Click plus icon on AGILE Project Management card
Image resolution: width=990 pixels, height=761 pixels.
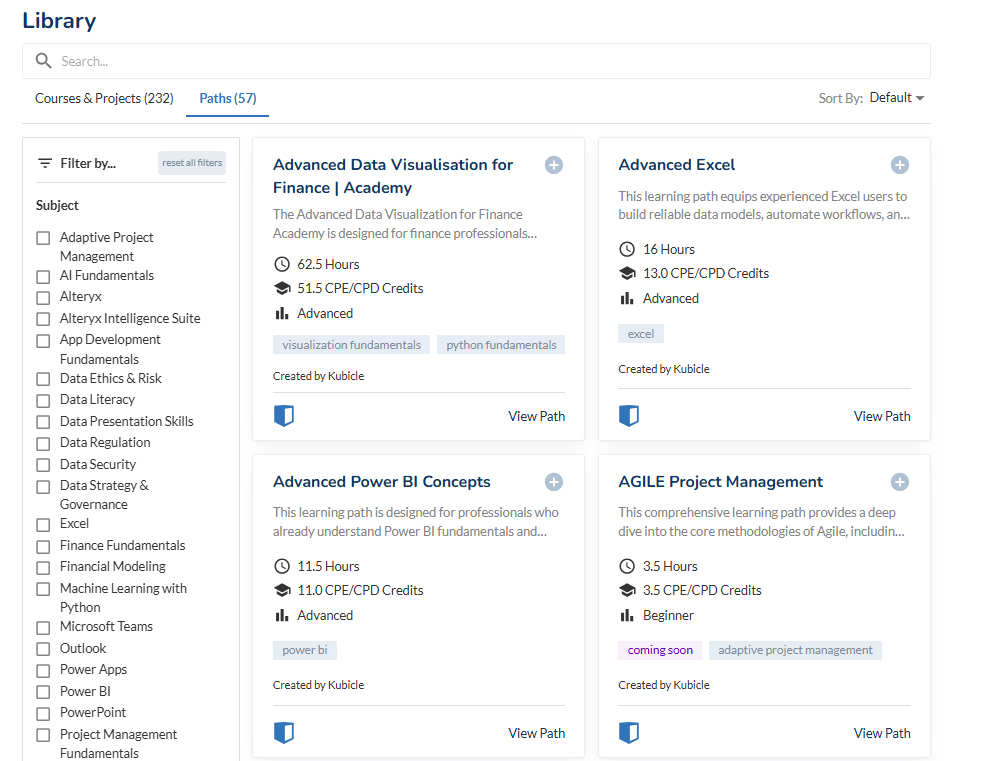click(899, 482)
